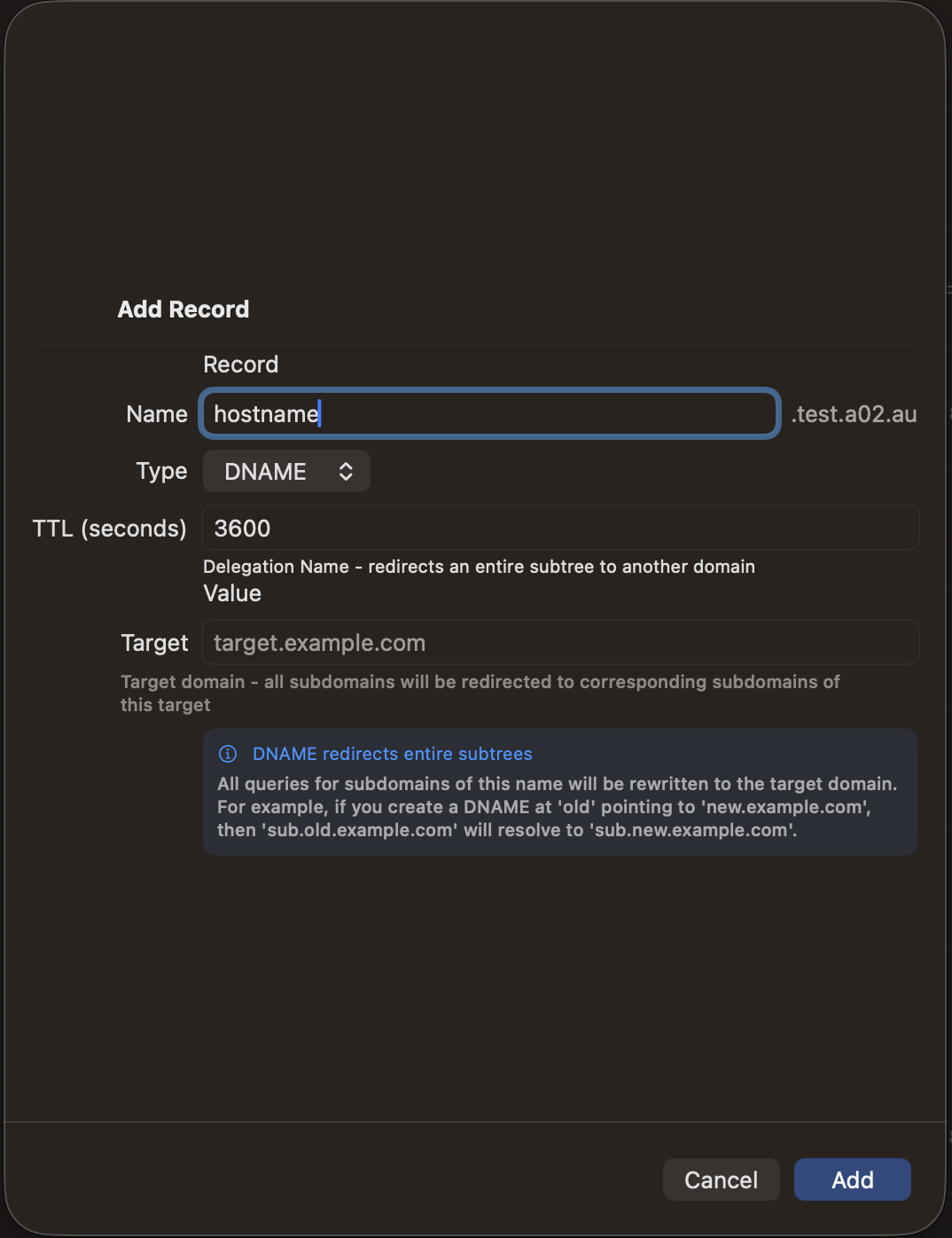Select the Name input containing 'hostname'
Image resolution: width=952 pixels, height=1238 pixels.
tap(488, 413)
